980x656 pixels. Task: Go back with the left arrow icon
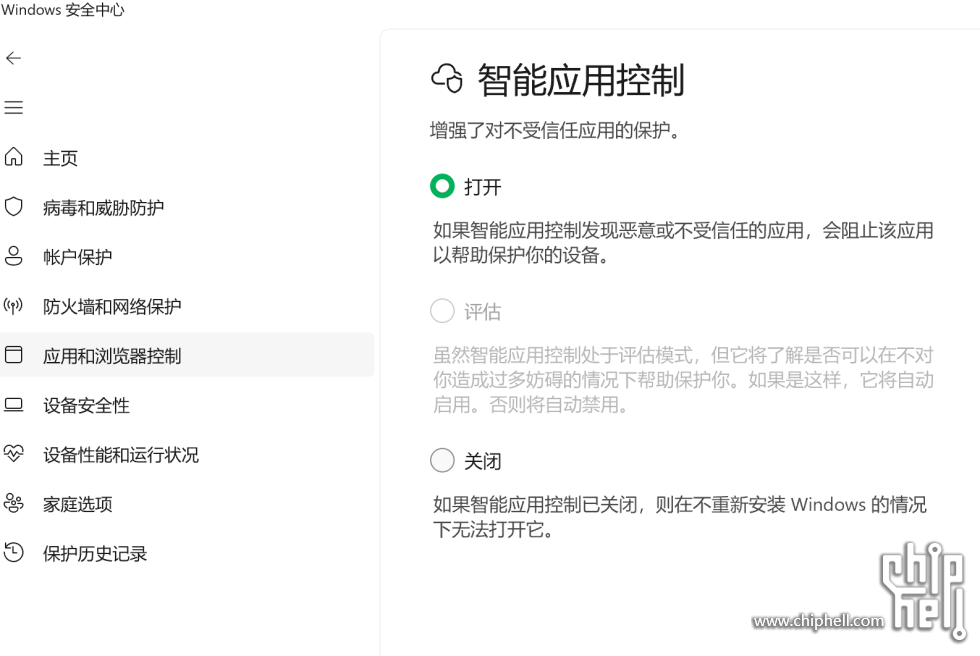(13, 58)
